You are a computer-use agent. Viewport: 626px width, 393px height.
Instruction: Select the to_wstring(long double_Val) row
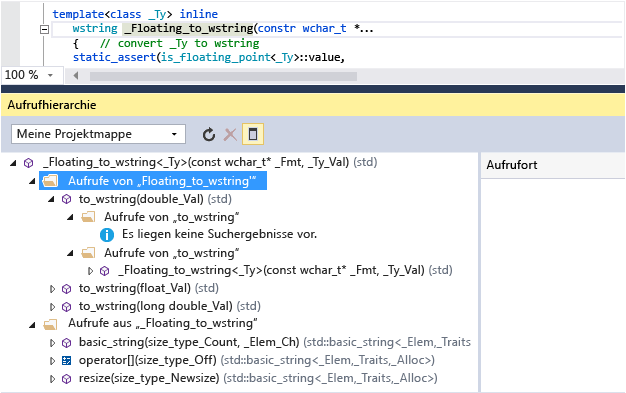(170, 306)
